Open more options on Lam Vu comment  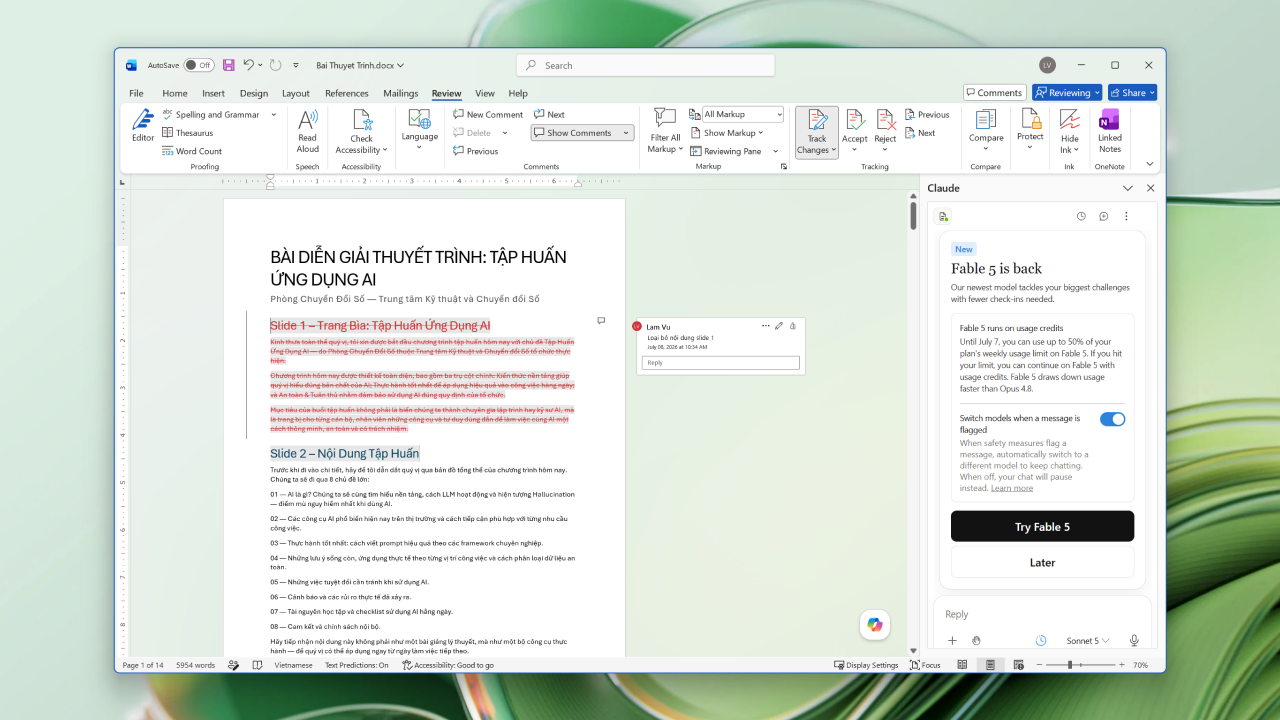coord(766,326)
